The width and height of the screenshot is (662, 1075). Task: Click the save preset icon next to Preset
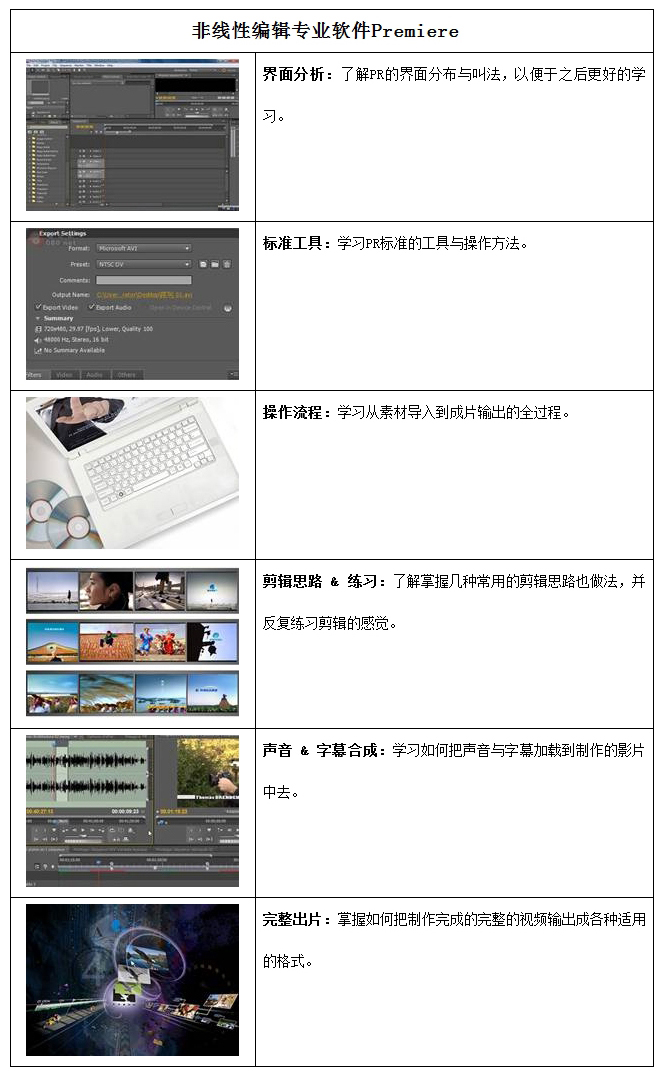203,264
